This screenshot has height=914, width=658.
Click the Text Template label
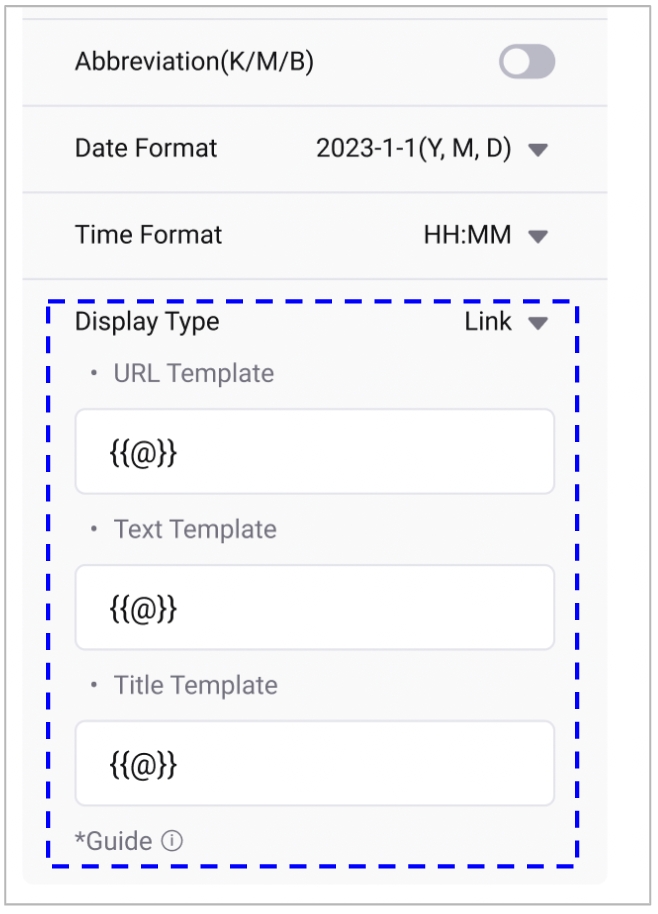coord(195,530)
